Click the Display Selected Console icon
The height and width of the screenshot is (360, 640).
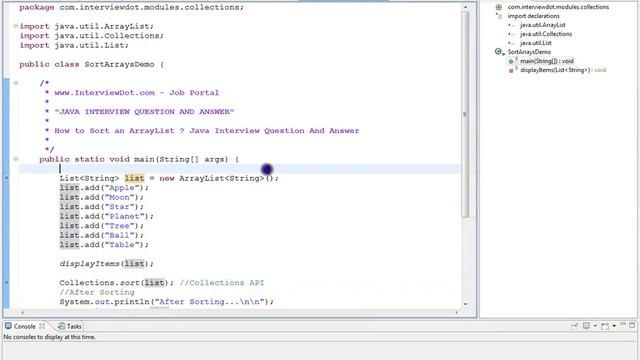pos(586,325)
